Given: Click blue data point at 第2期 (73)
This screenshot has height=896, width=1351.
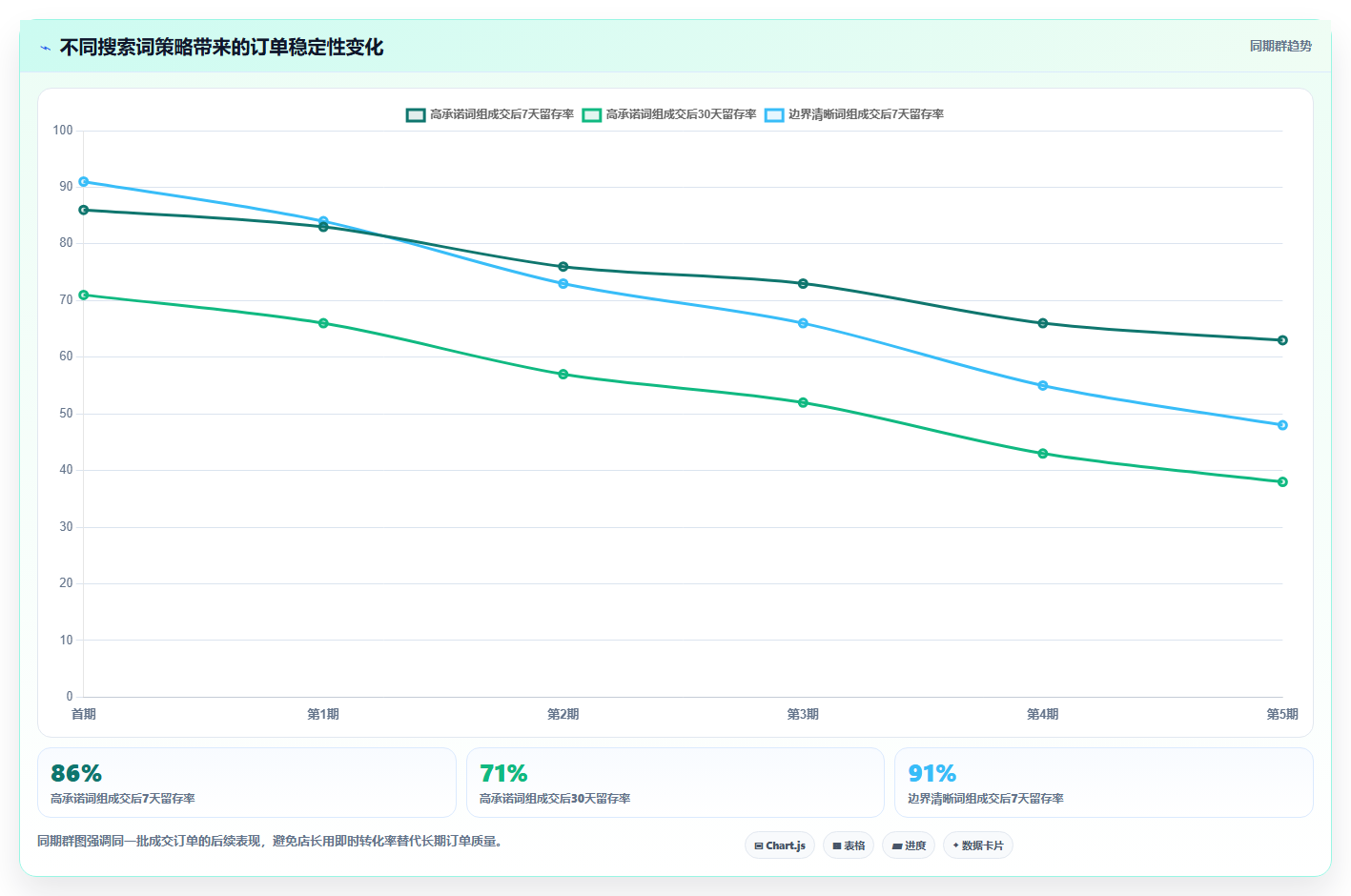Looking at the screenshot, I should [563, 283].
